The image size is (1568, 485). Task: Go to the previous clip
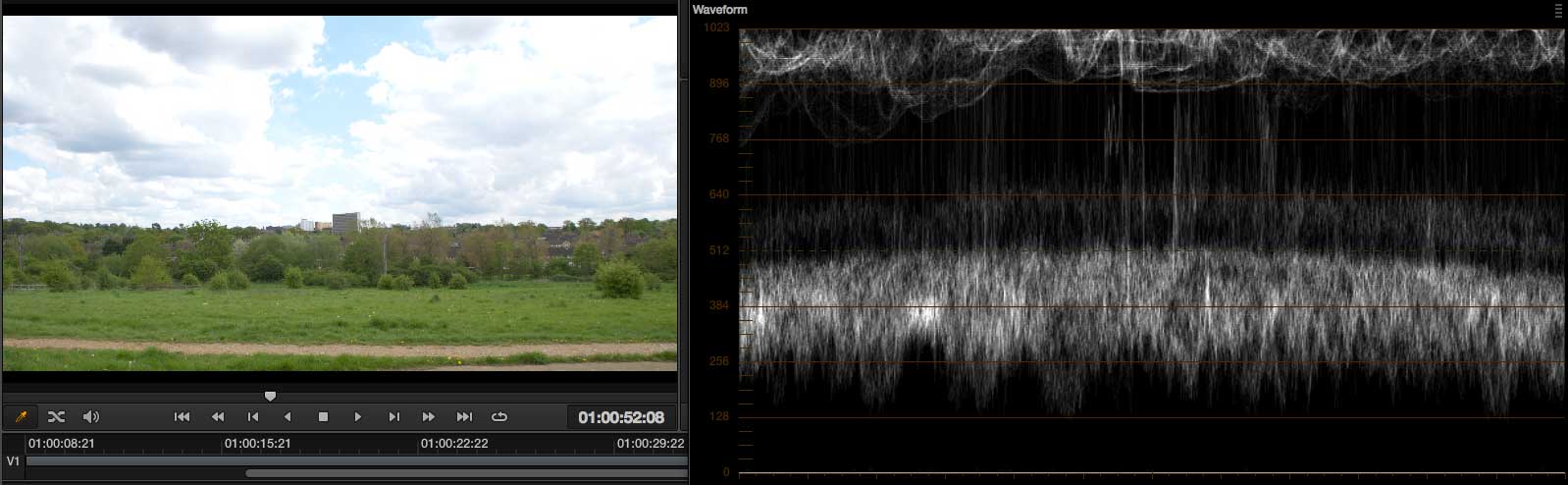coord(253,417)
